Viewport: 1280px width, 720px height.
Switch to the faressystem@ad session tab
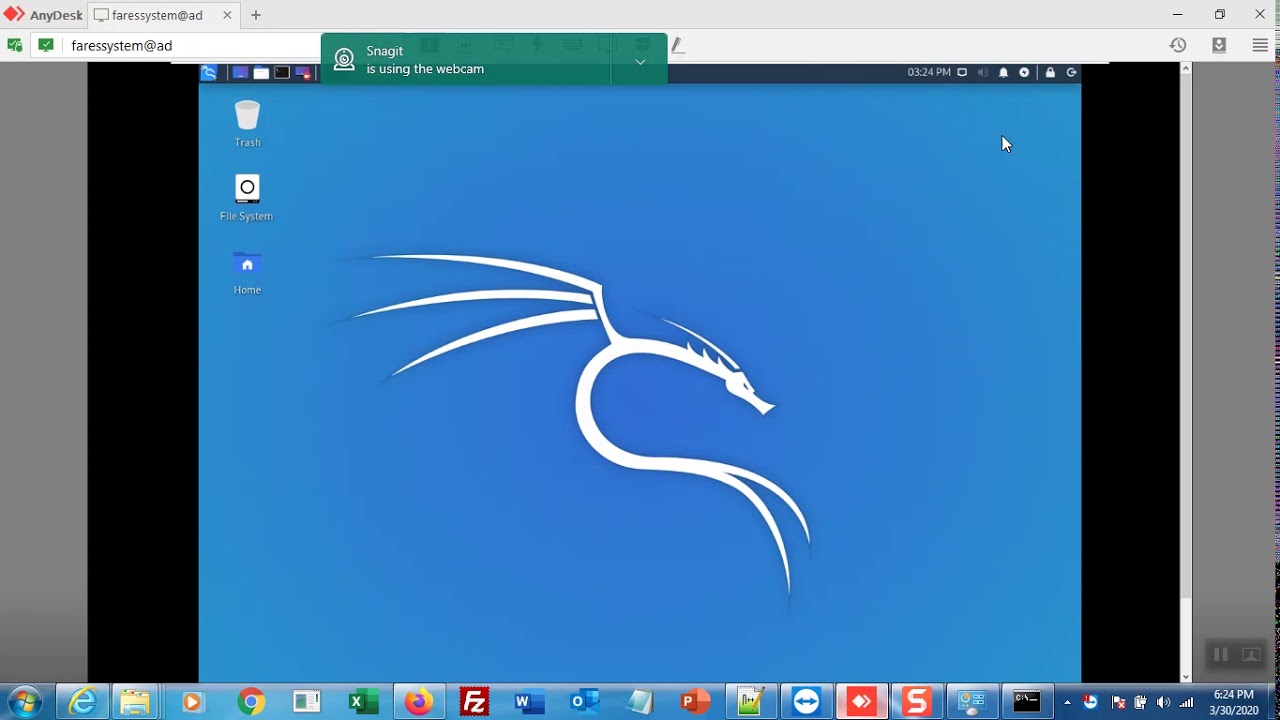coord(156,15)
